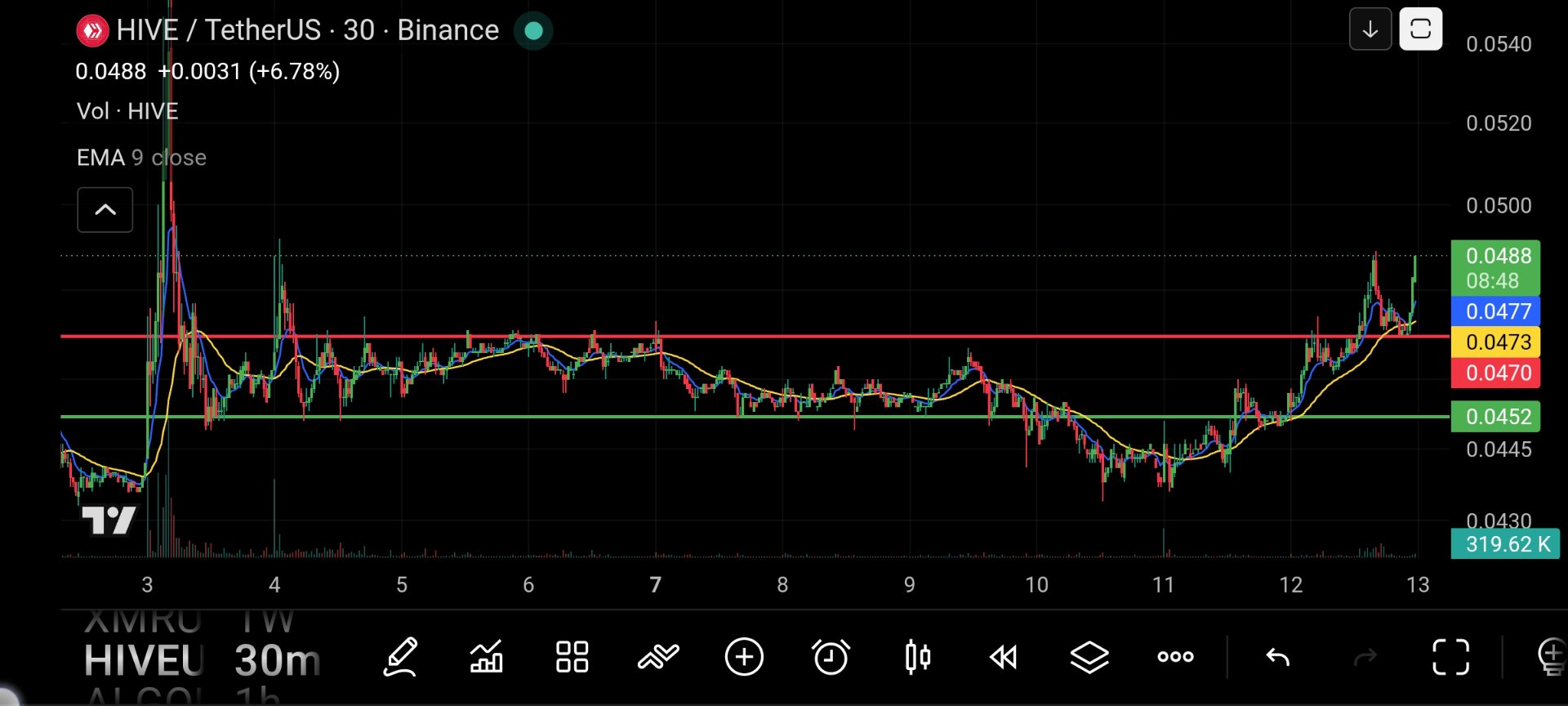The image size is (1568, 706).
Task: Collapse the indicator legend with the chevron
Action: point(105,210)
